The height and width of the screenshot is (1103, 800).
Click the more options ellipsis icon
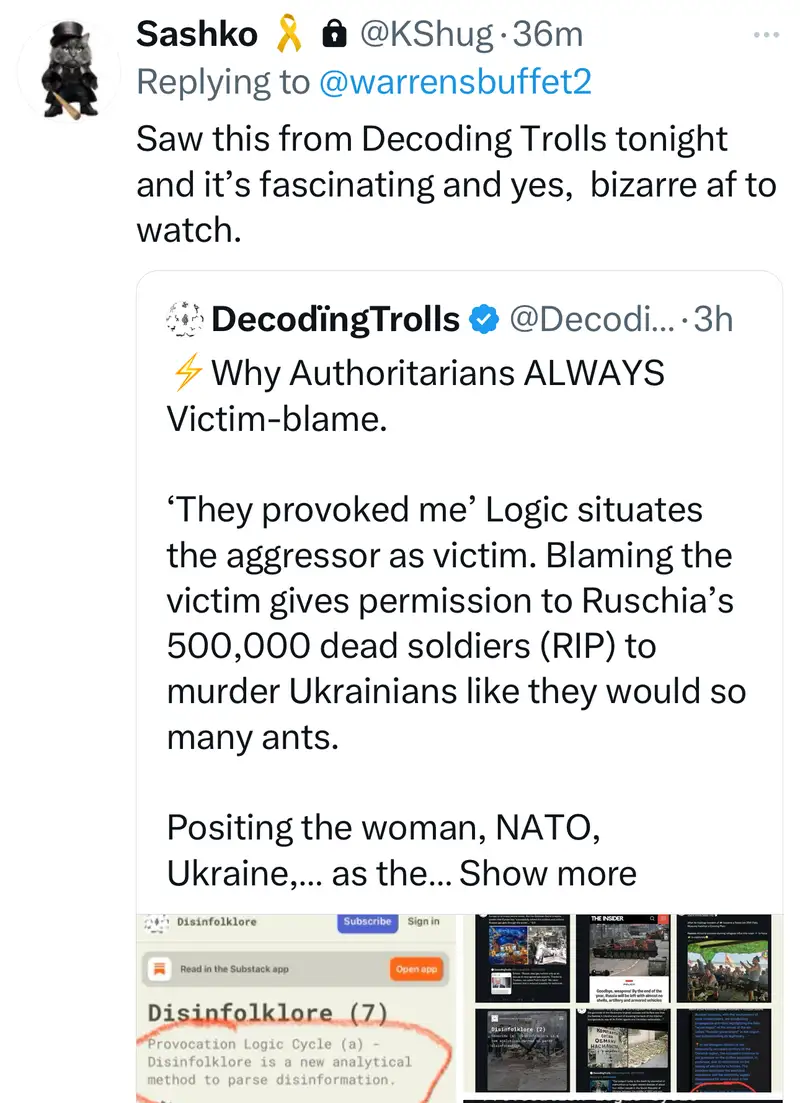766,35
